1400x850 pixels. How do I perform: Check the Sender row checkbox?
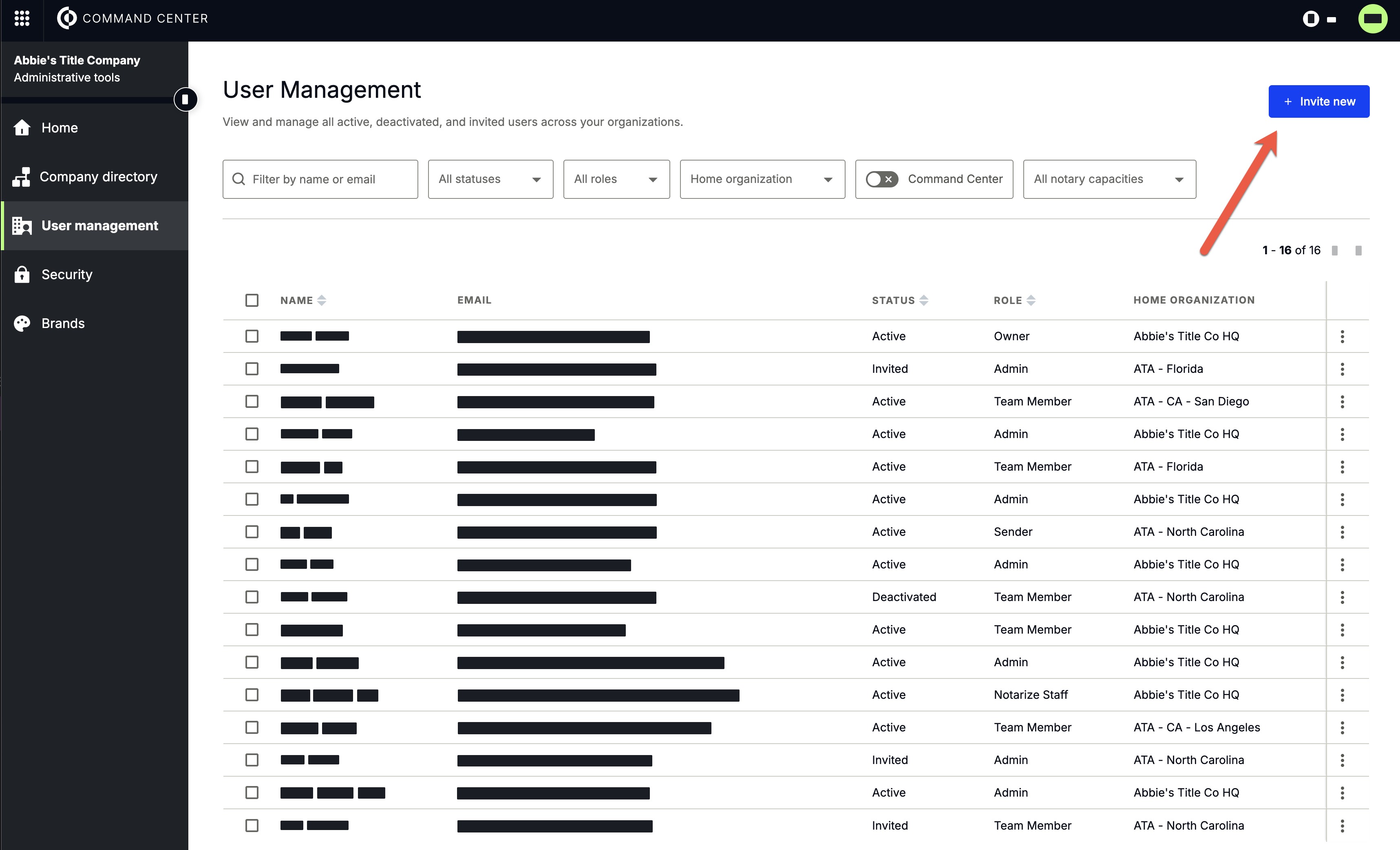pyautogui.click(x=252, y=532)
